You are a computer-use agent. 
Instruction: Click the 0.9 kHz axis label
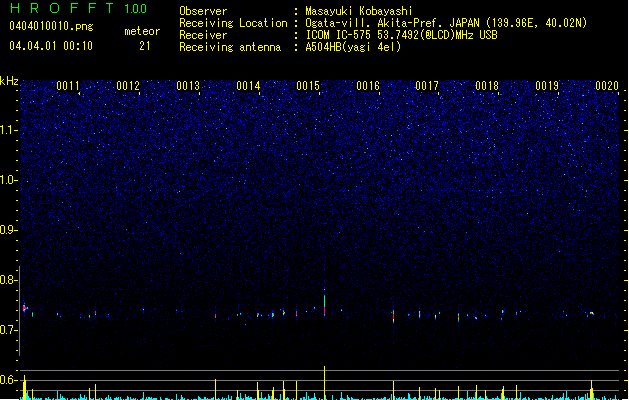tap(8, 230)
